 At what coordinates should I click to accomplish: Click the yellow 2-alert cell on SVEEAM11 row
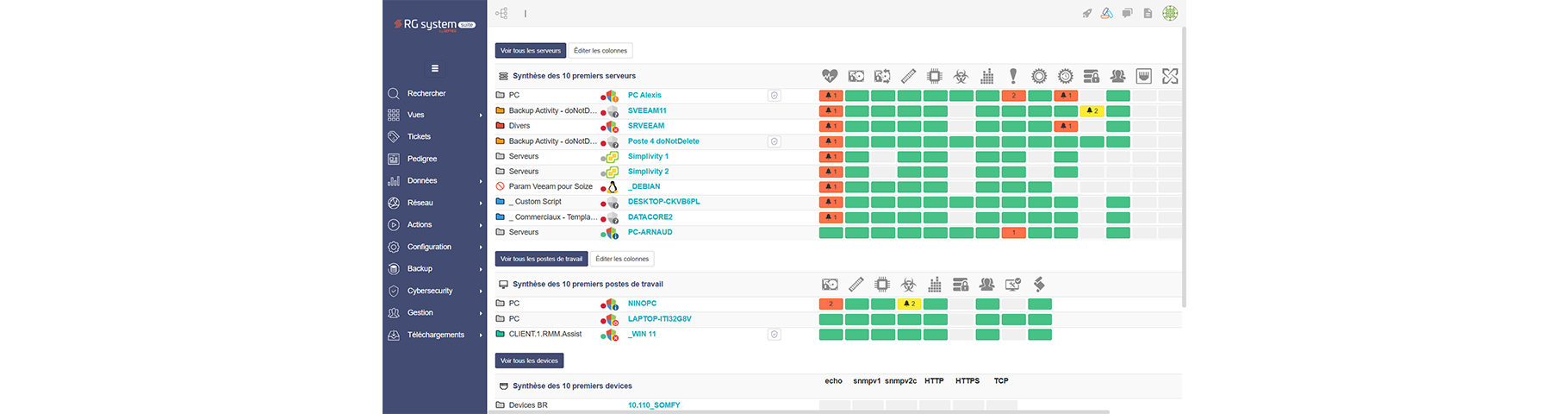(1092, 111)
